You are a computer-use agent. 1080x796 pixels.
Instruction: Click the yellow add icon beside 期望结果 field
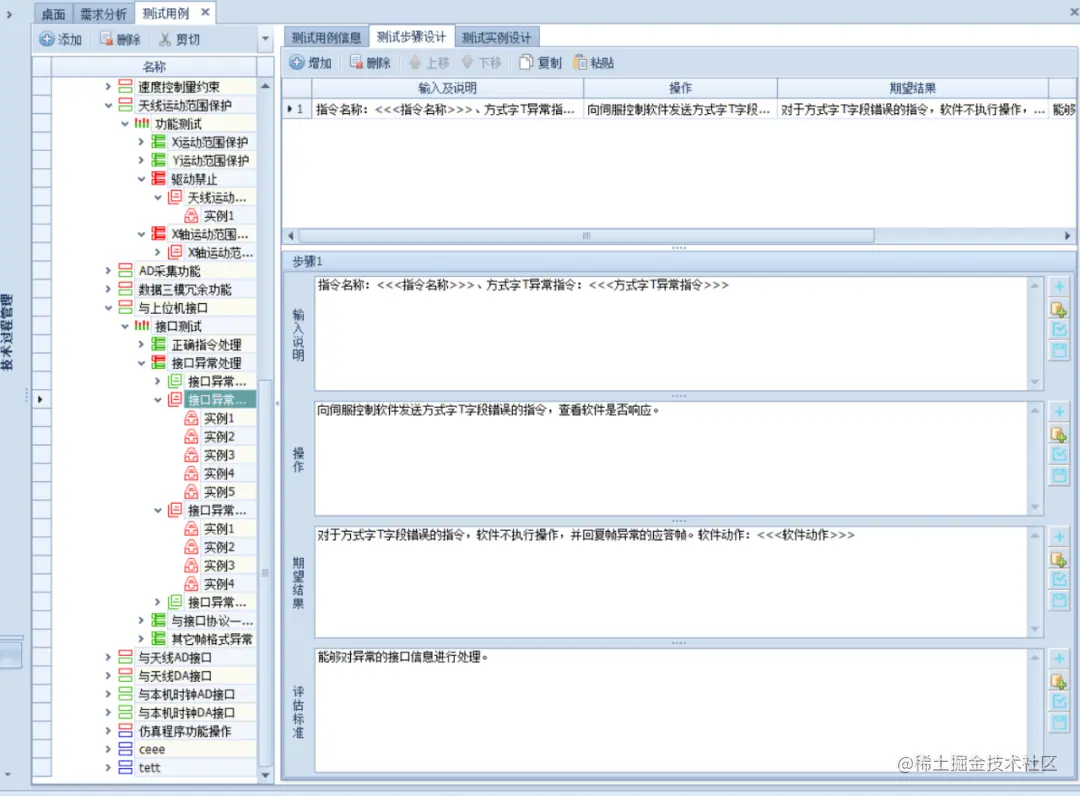(x=1059, y=558)
